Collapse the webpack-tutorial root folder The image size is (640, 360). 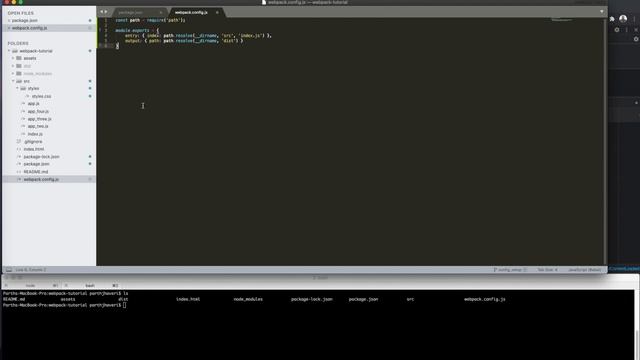[x=9, y=51]
